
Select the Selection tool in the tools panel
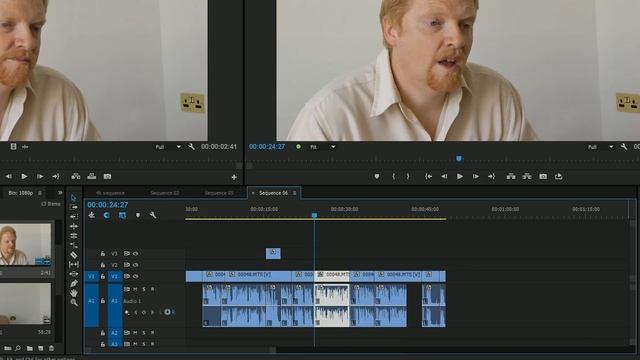click(73, 198)
